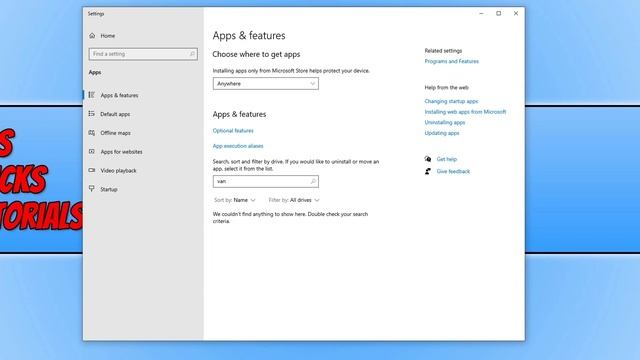Open the Changing startup apps help link
The image size is (640, 360).
tap(451, 101)
